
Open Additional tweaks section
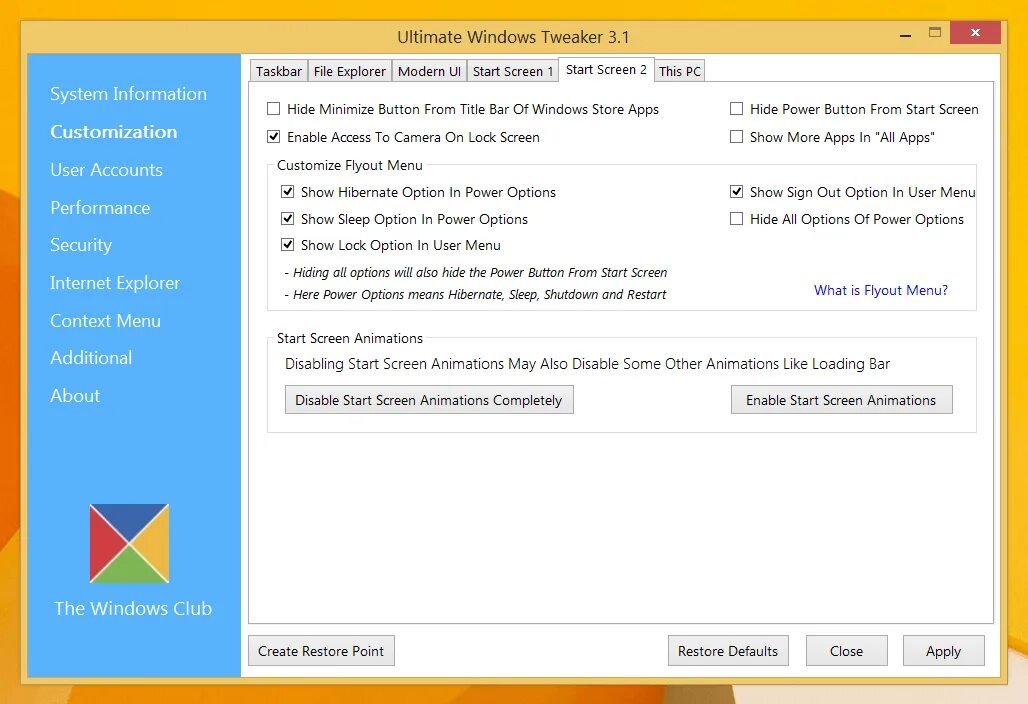click(x=91, y=358)
